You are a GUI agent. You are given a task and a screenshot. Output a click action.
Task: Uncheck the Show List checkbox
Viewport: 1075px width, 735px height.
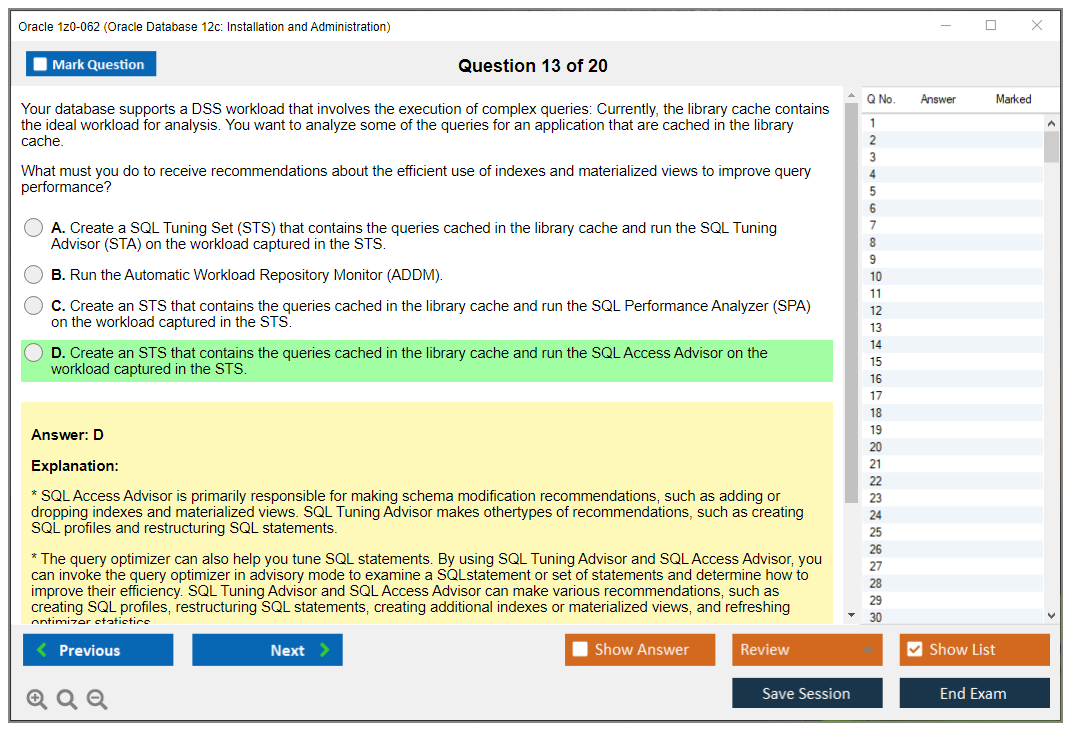coord(914,650)
